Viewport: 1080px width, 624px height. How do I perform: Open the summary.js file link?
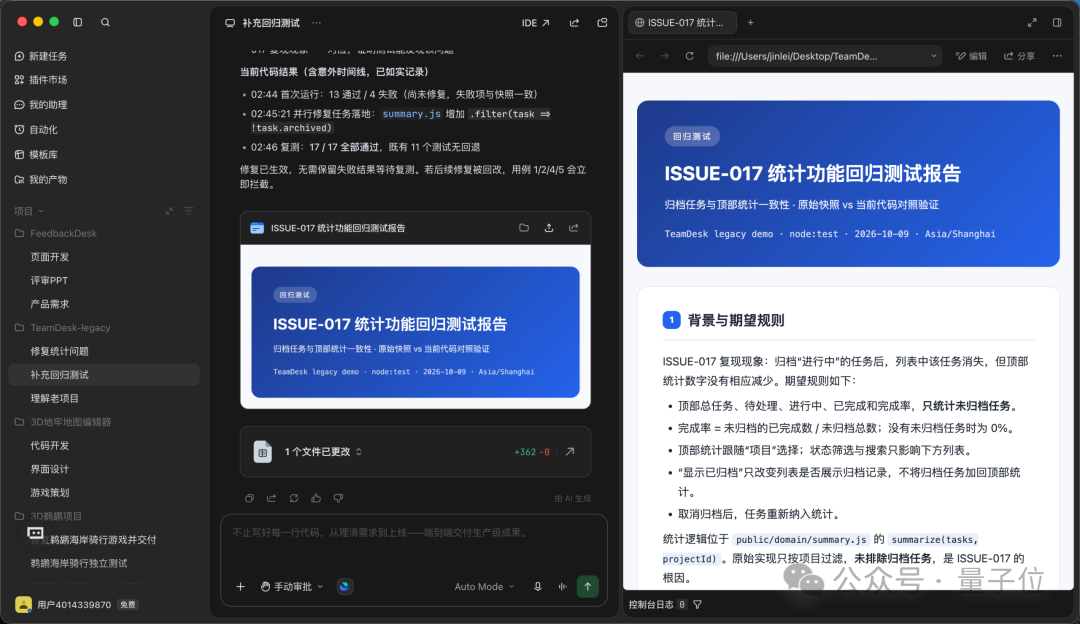411,114
